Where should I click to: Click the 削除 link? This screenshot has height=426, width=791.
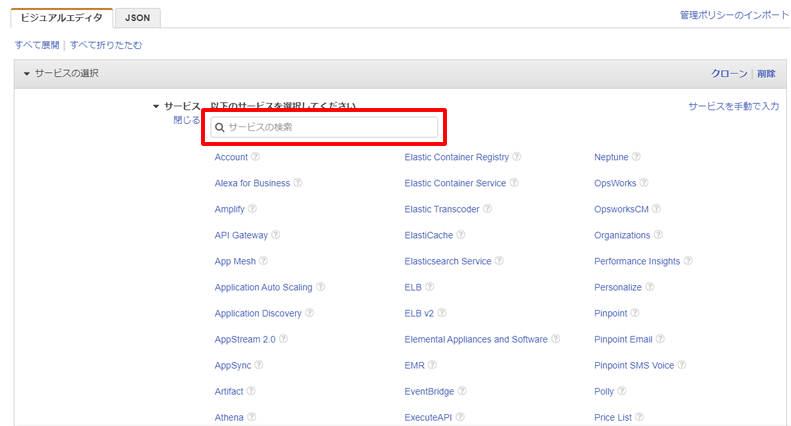pos(766,74)
